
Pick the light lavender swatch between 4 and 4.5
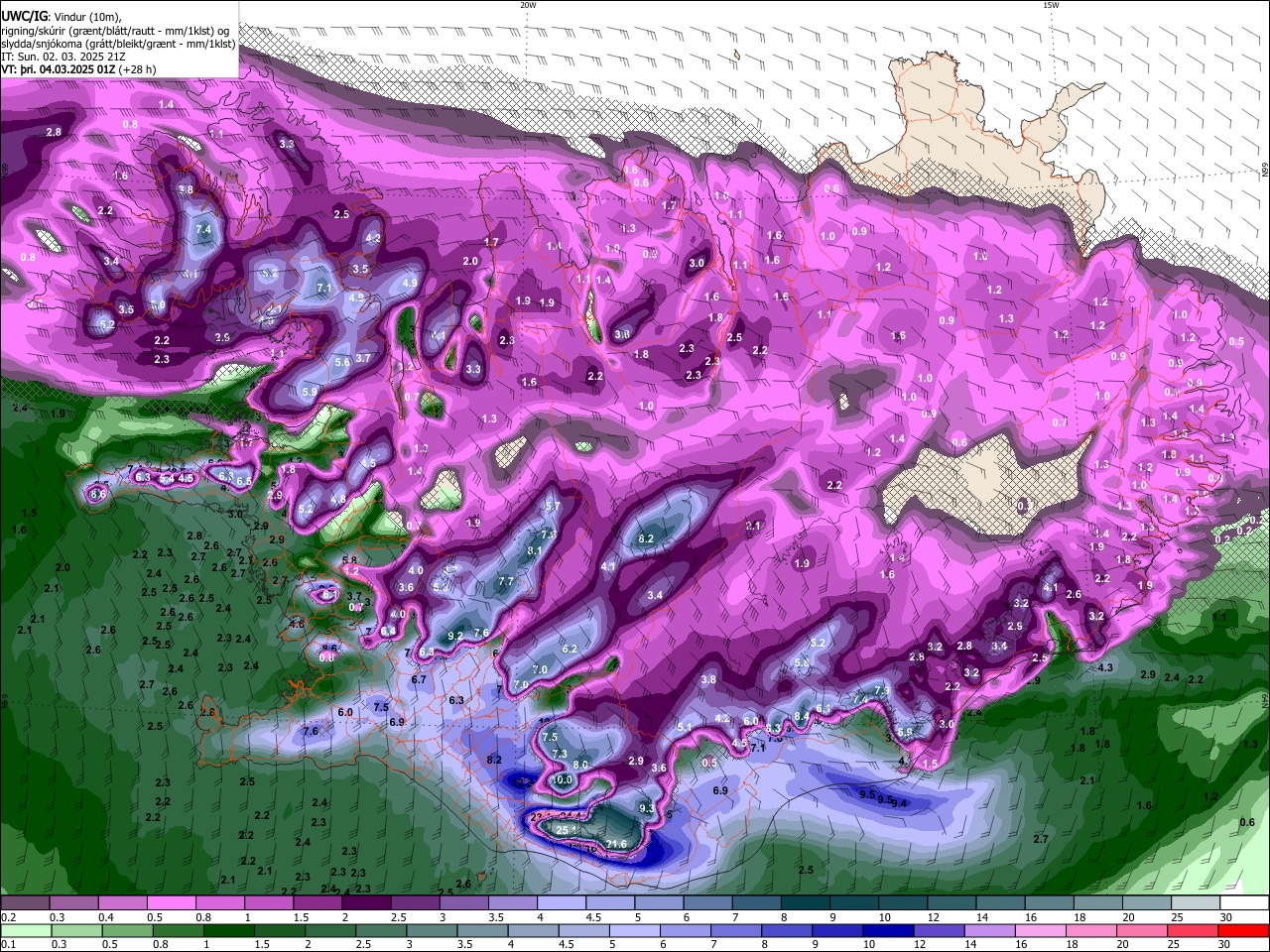coord(562,903)
